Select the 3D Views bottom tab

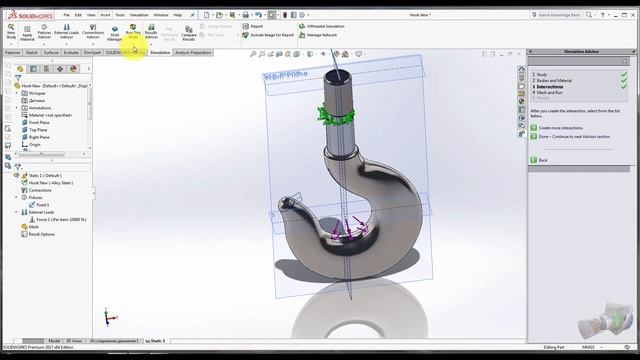coord(74,341)
